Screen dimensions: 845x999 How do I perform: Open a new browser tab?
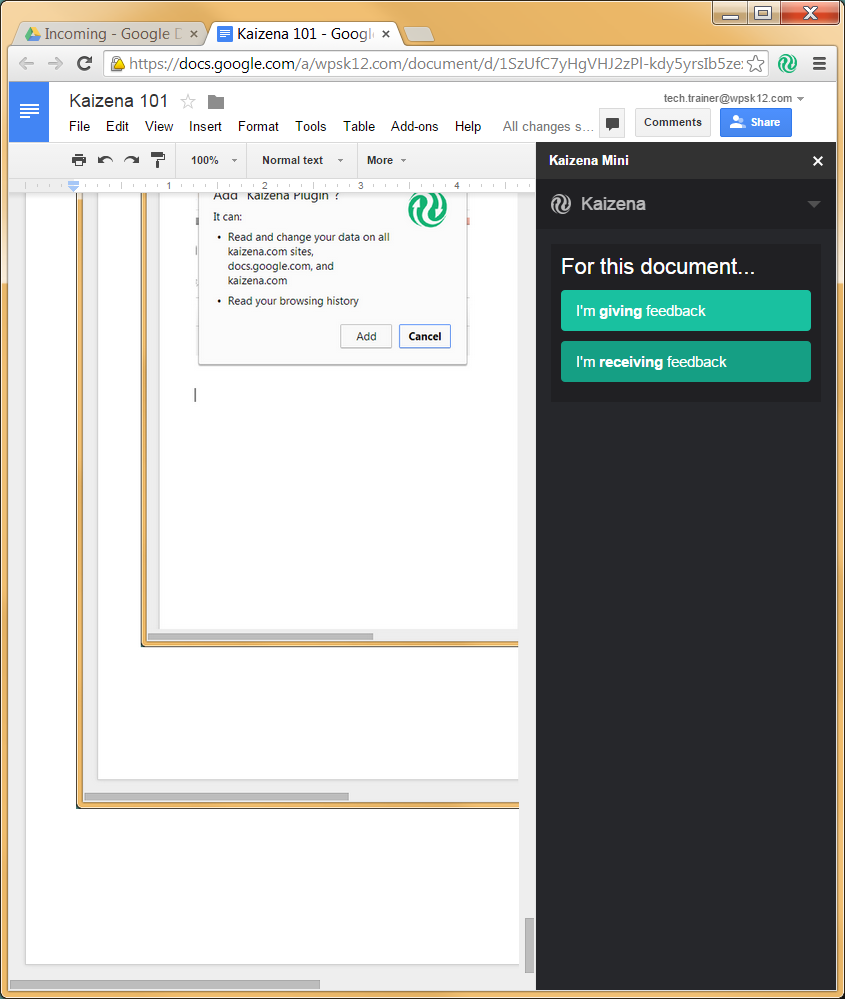point(419,34)
